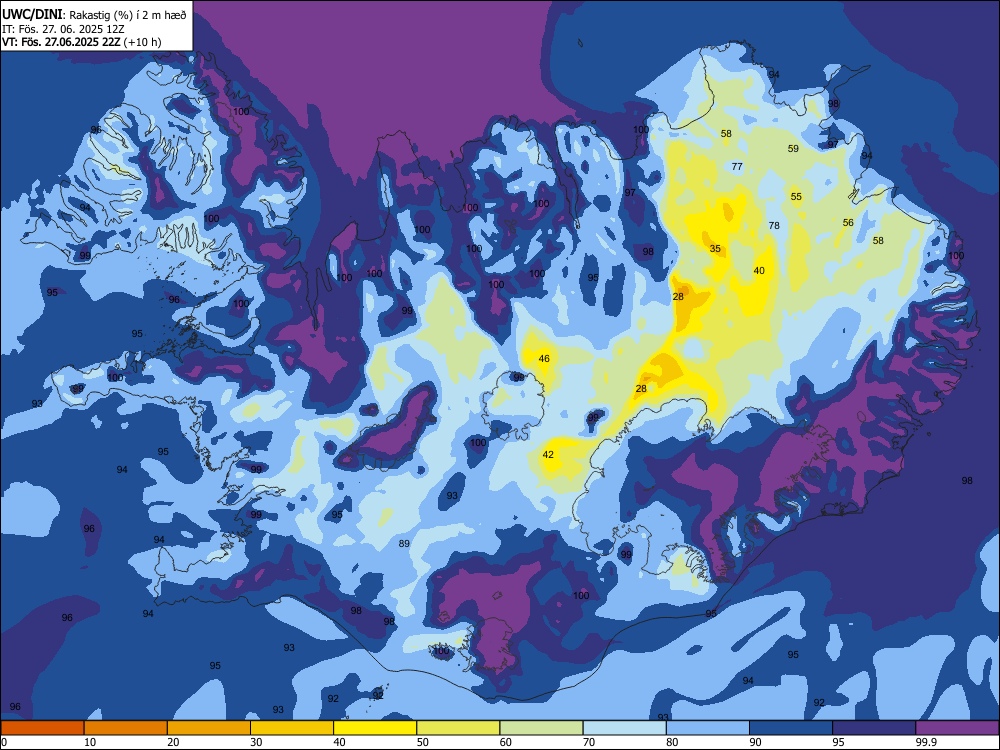Click the humidity value 77 on the map
The width and height of the screenshot is (1000, 750).
737,166
